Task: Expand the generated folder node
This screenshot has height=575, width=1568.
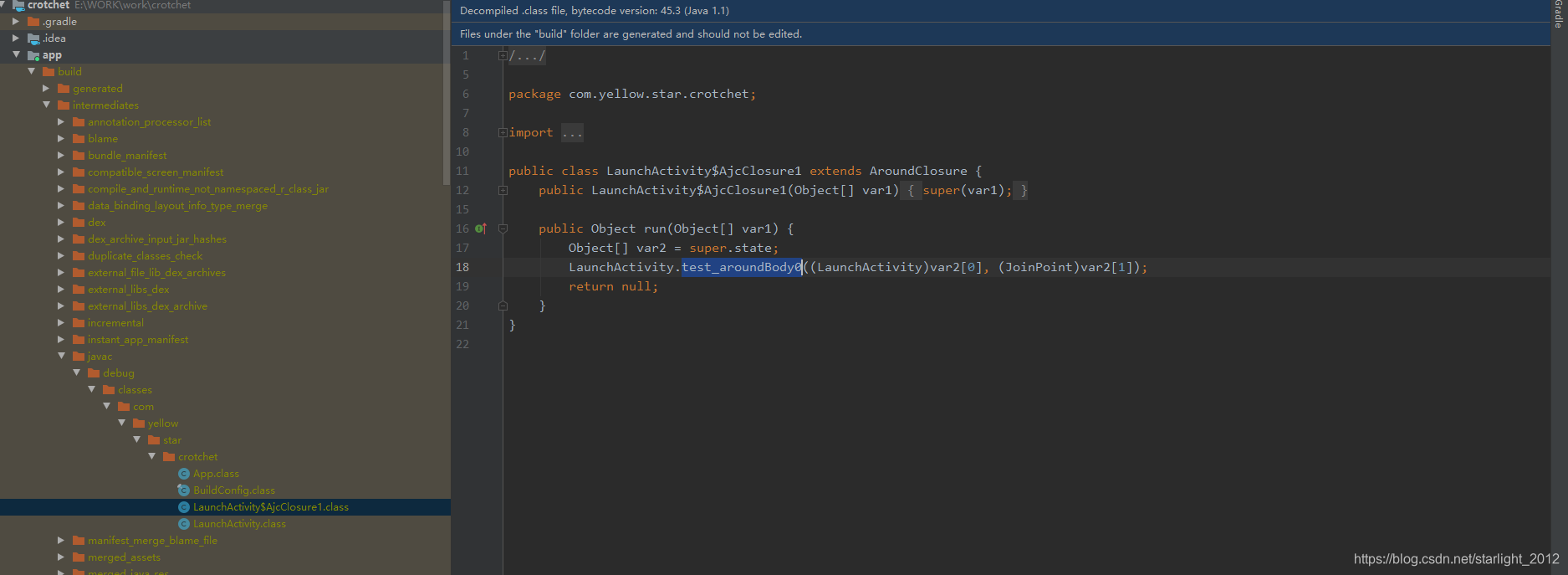Action: (x=46, y=88)
